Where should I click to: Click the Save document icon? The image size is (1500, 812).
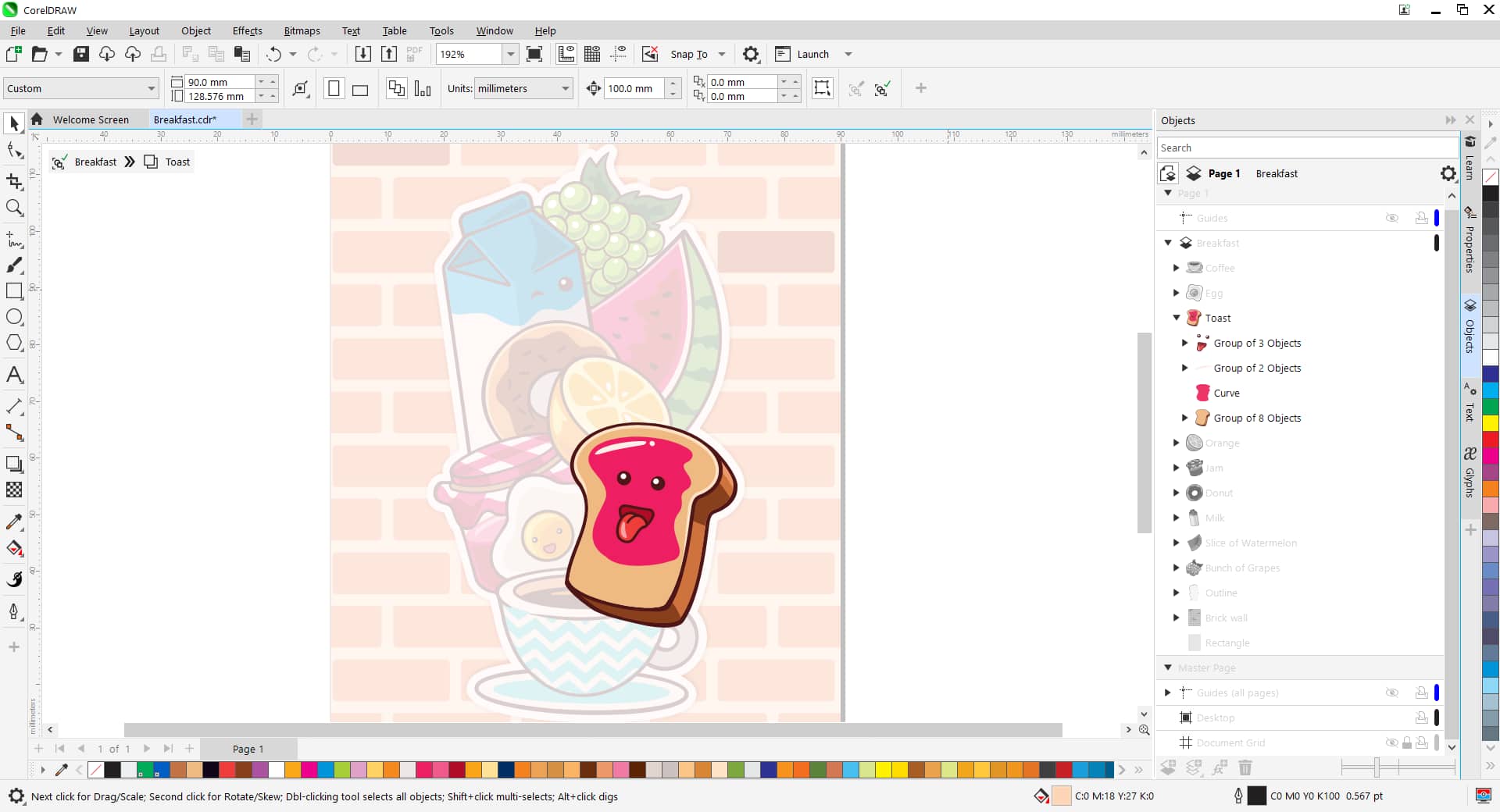click(81, 54)
